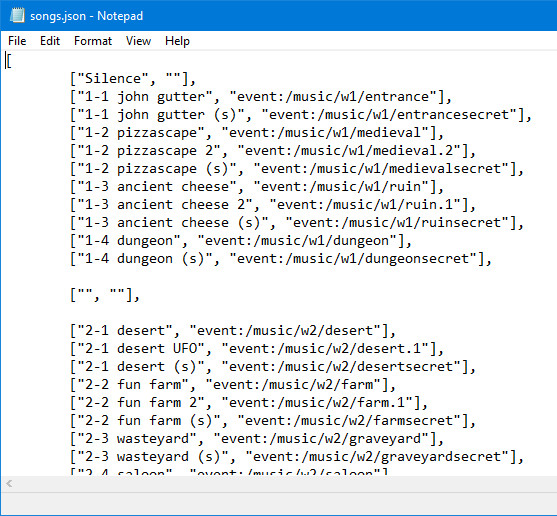This screenshot has width=557, height=516.
Task: Click the word "gutter" in first john gutter line
Action: tap(181, 97)
